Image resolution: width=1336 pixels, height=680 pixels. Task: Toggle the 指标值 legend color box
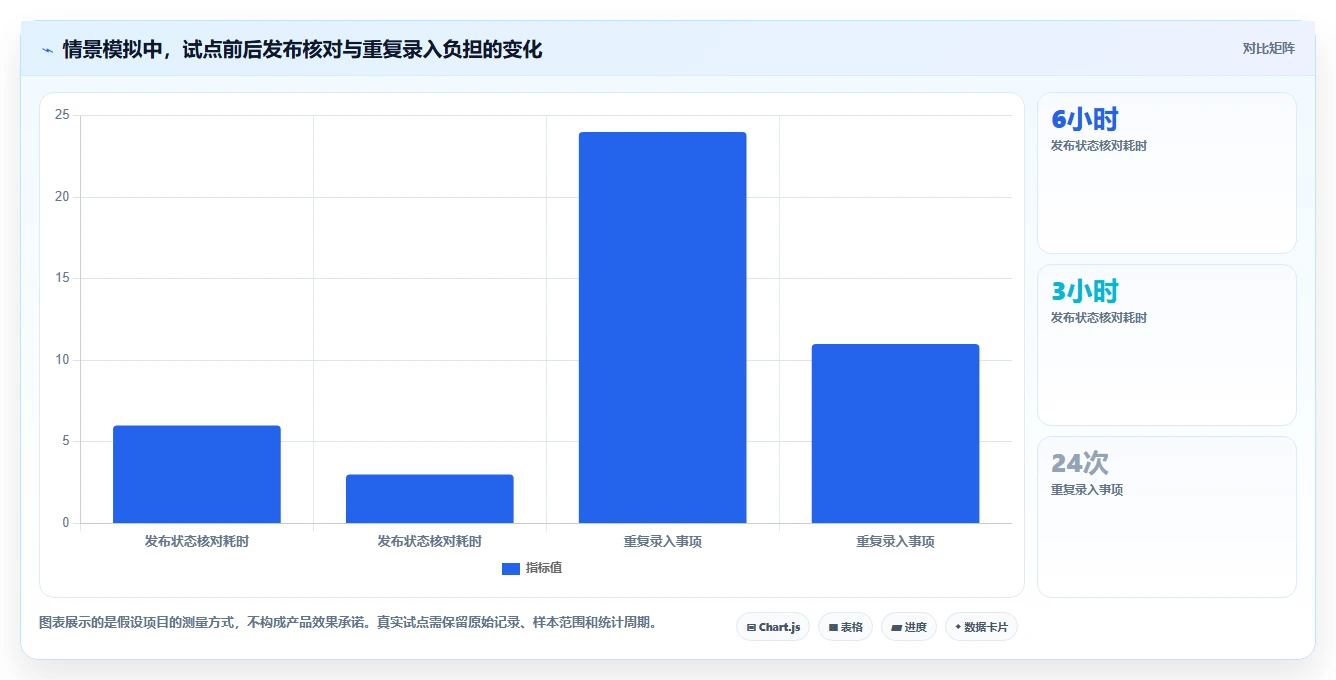coord(511,568)
